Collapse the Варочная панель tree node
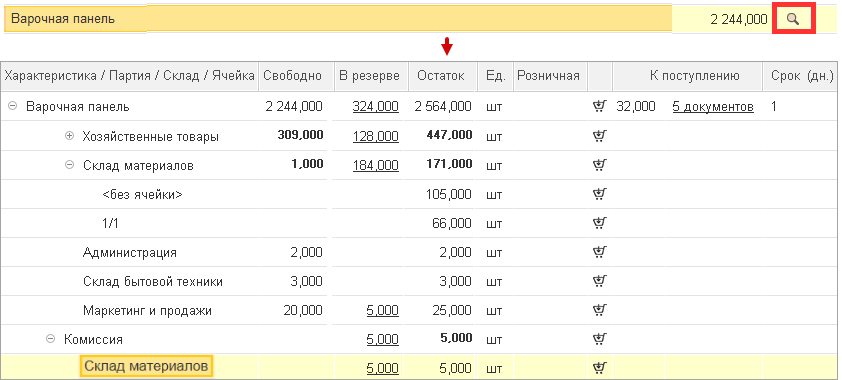Screen dimensions: 842x380 click(x=12, y=107)
